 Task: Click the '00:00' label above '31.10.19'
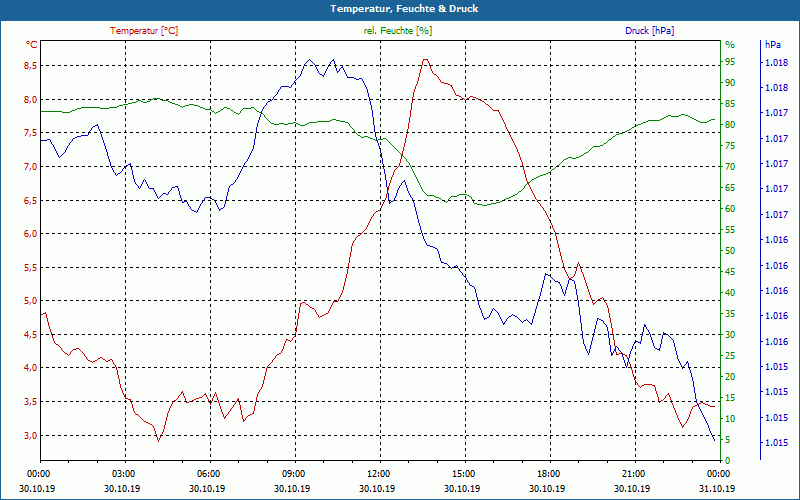pyautogui.click(x=717, y=474)
